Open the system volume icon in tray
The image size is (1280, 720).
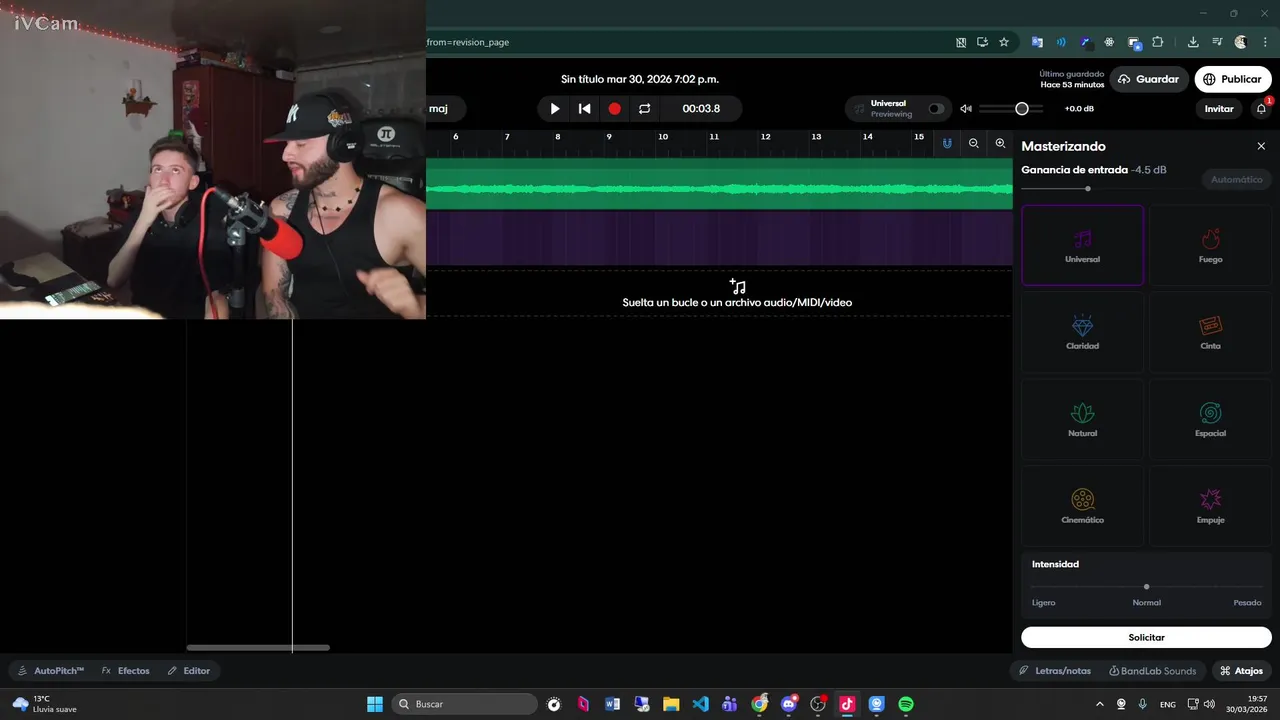(x=1209, y=704)
